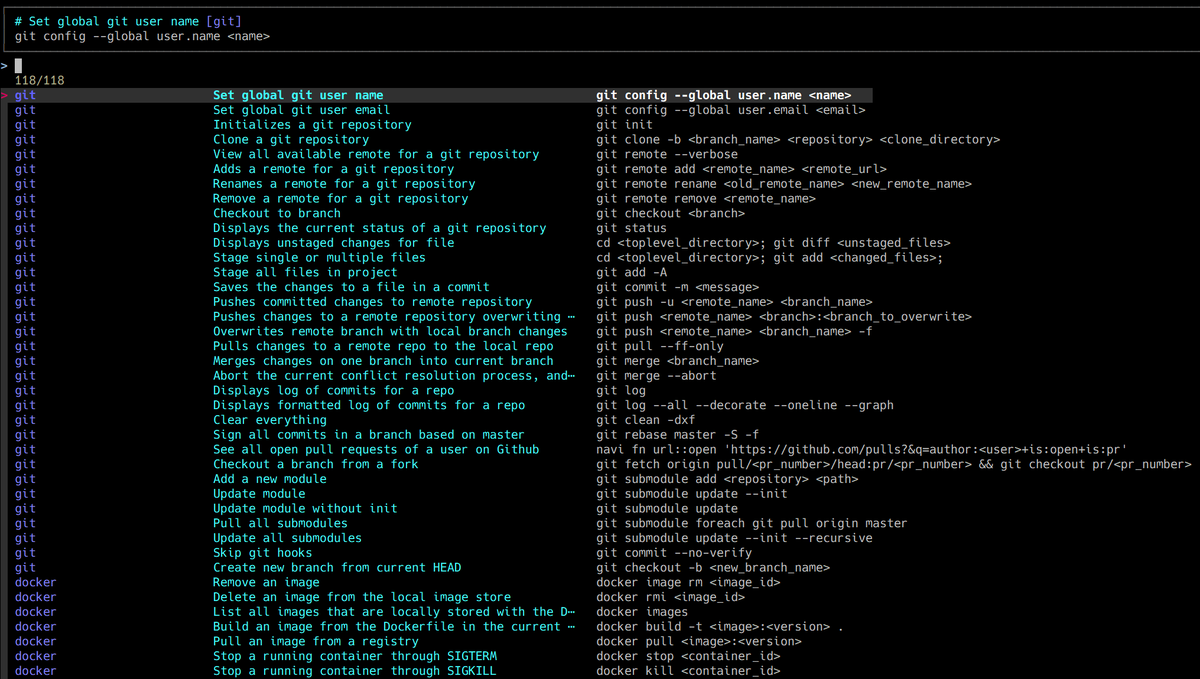Click 'git submodule update --init --recursive' command
The image size is (1200, 679).
pyautogui.click(x=734, y=538)
